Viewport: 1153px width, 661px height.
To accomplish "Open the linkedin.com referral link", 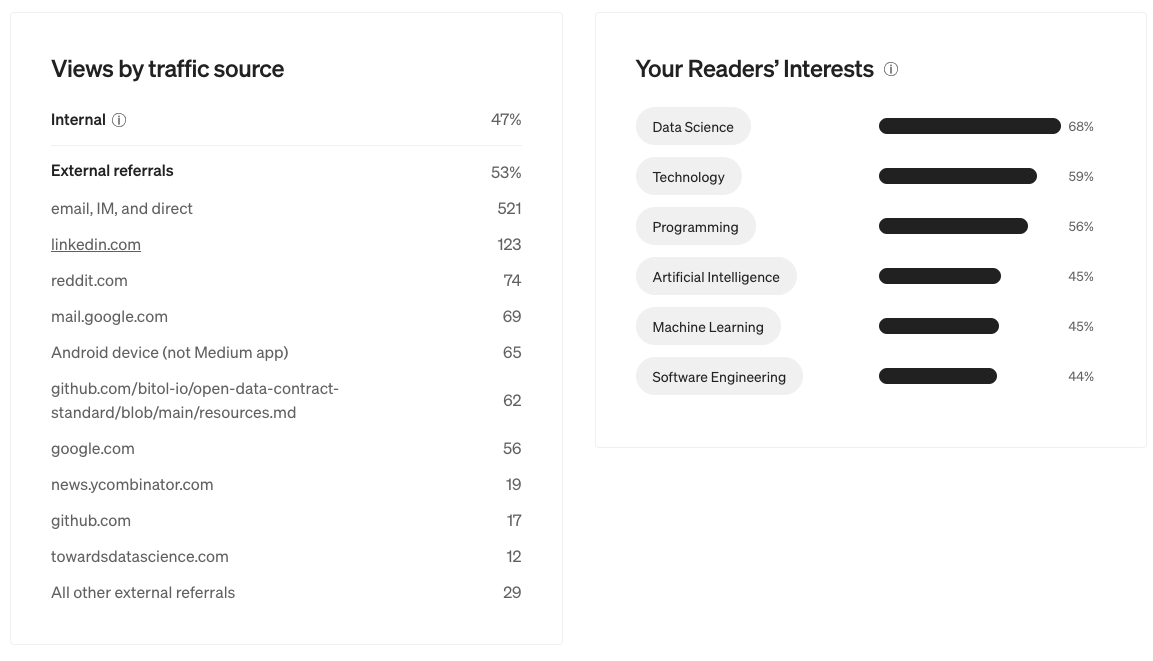I will (x=95, y=244).
